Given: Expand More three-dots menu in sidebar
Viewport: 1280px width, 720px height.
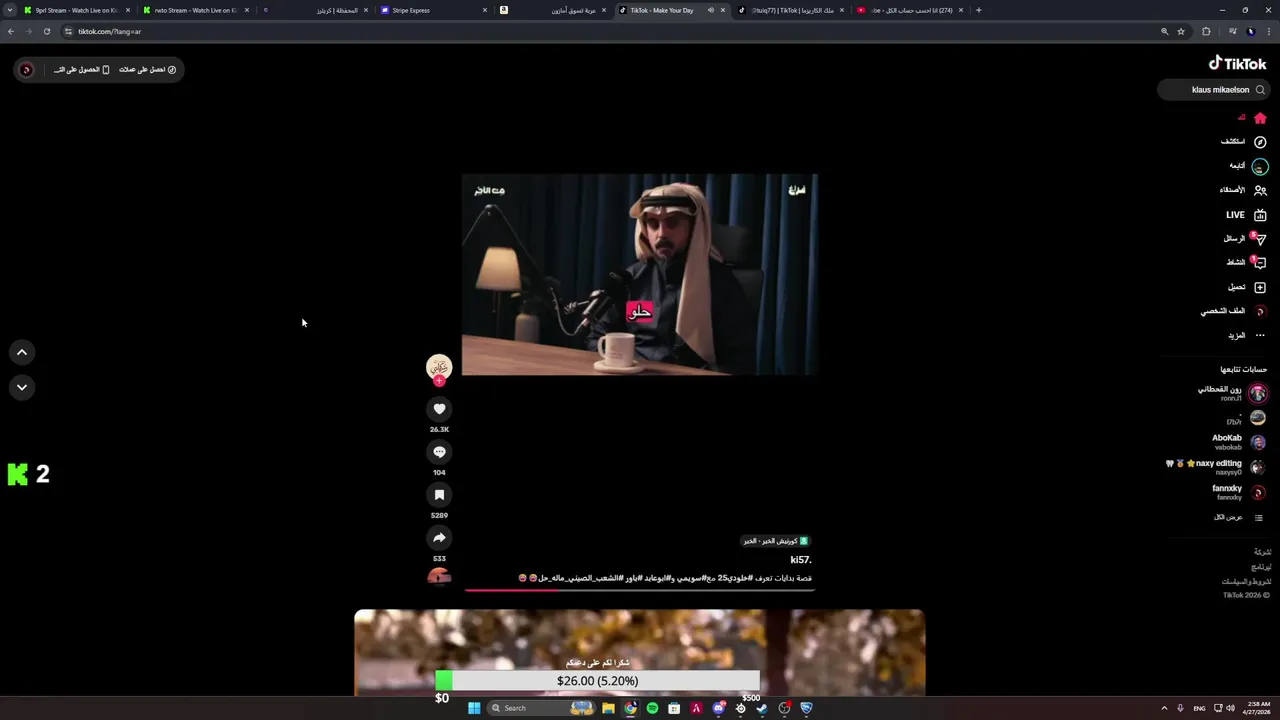Looking at the screenshot, I should click(x=1260, y=335).
